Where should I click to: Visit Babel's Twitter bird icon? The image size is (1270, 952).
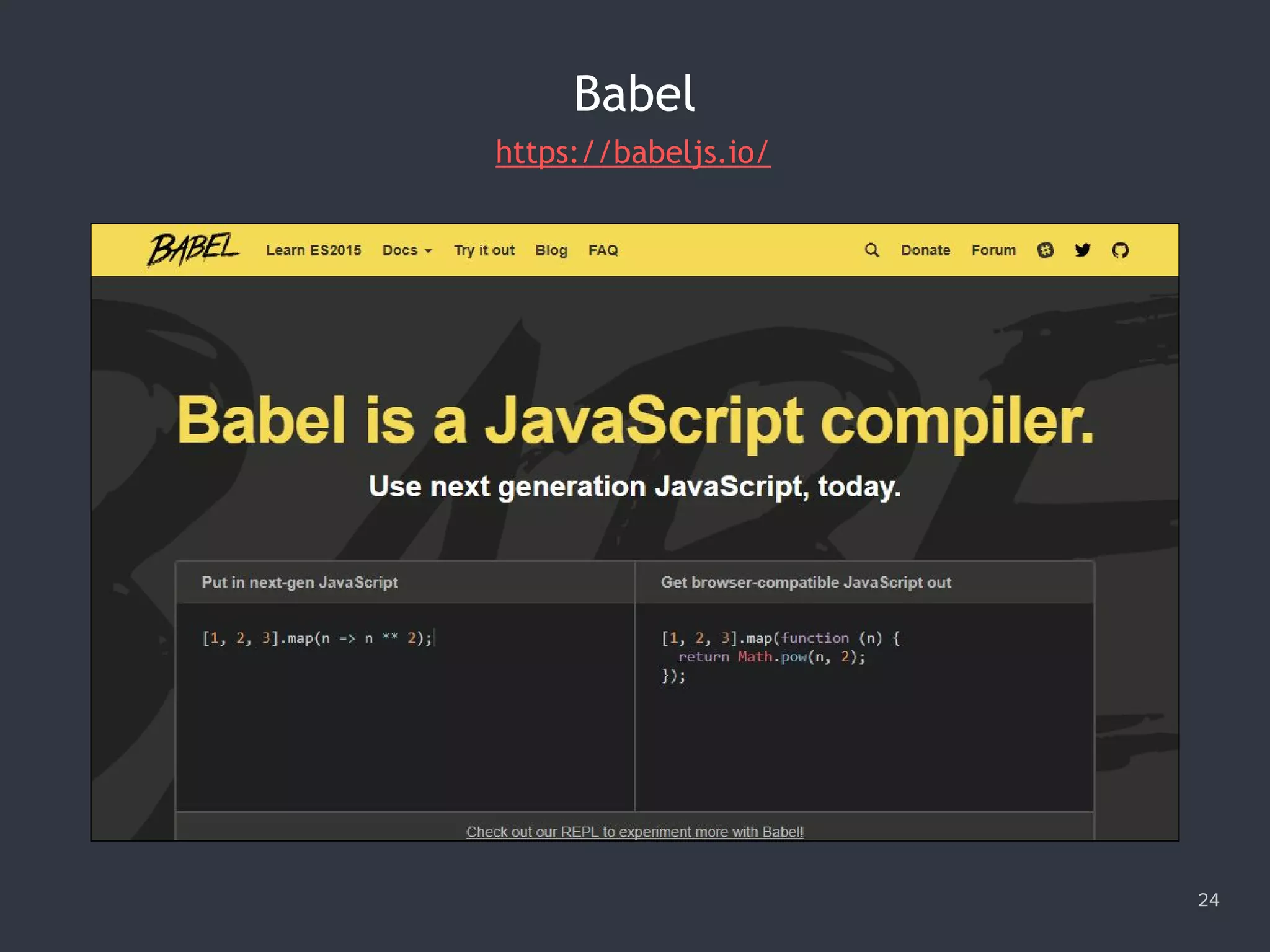tap(1083, 250)
